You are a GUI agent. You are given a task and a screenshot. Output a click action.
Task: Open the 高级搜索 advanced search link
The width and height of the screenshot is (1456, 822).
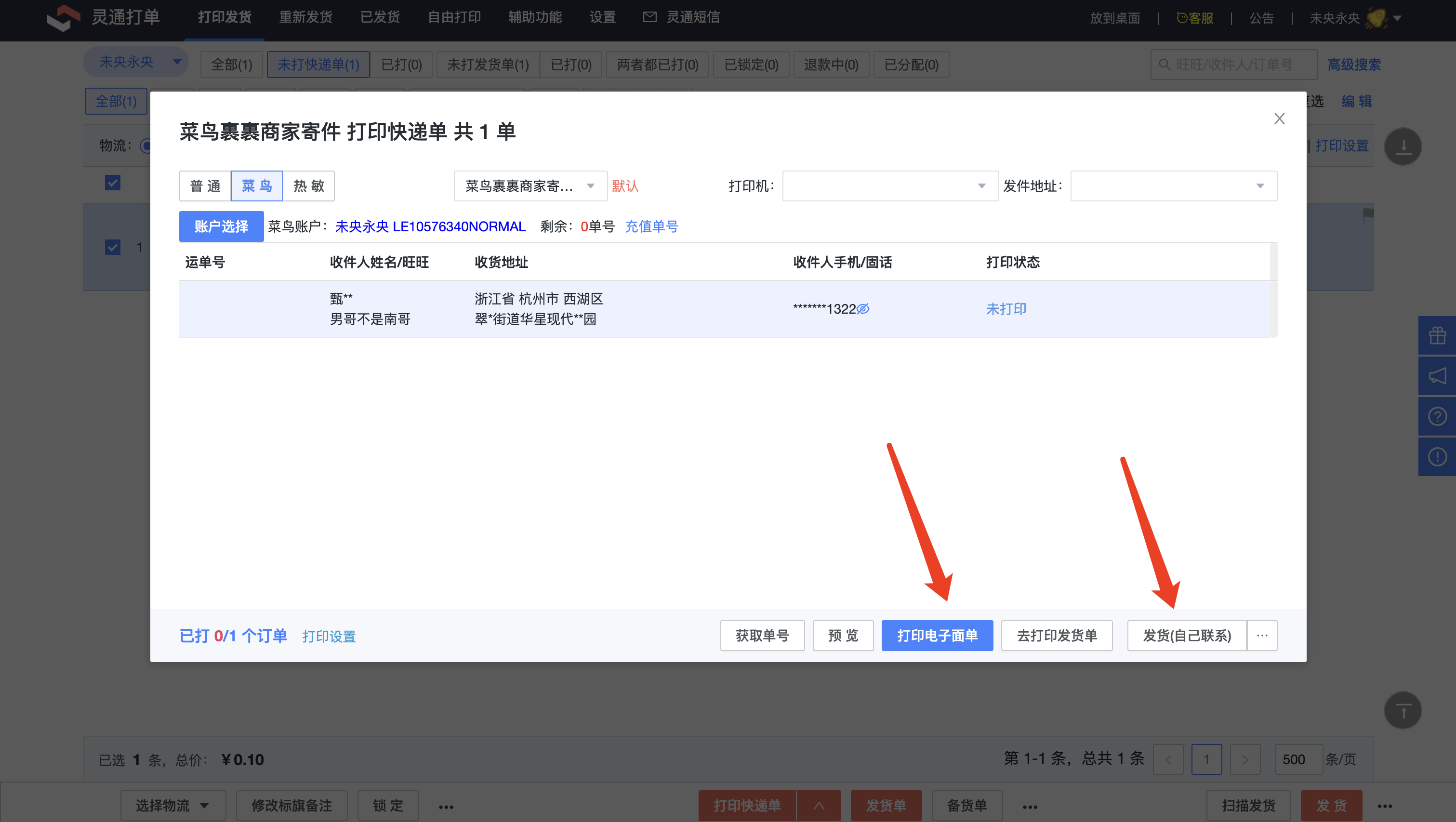click(1354, 65)
